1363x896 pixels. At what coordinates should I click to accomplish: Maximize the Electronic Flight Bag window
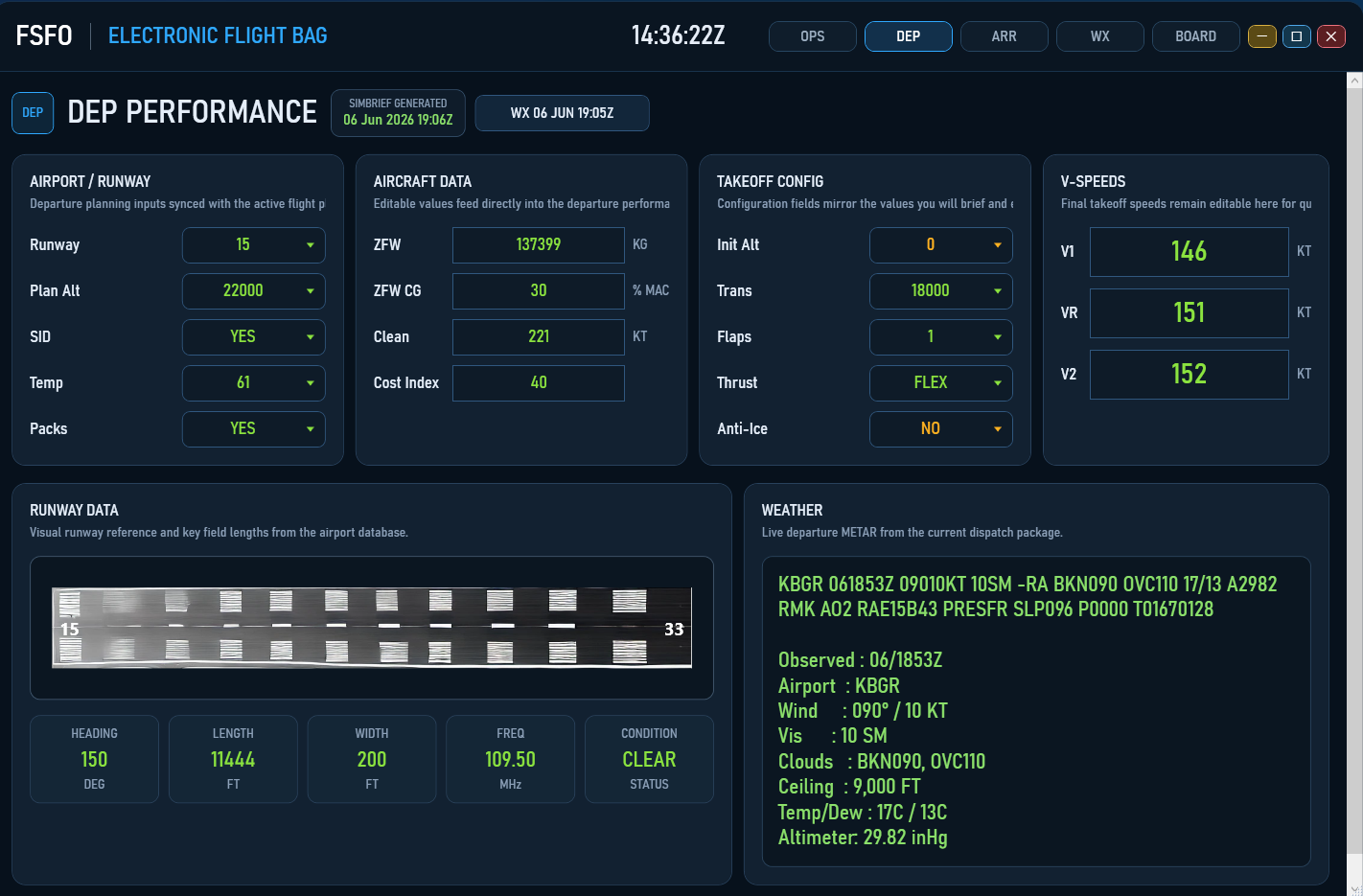(x=1296, y=36)
